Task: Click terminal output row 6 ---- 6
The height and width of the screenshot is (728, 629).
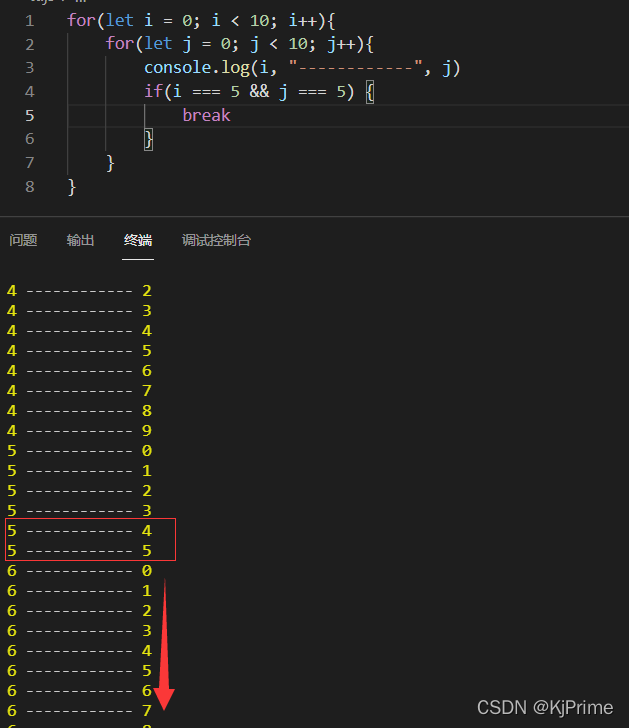Action: coord(79,691)
